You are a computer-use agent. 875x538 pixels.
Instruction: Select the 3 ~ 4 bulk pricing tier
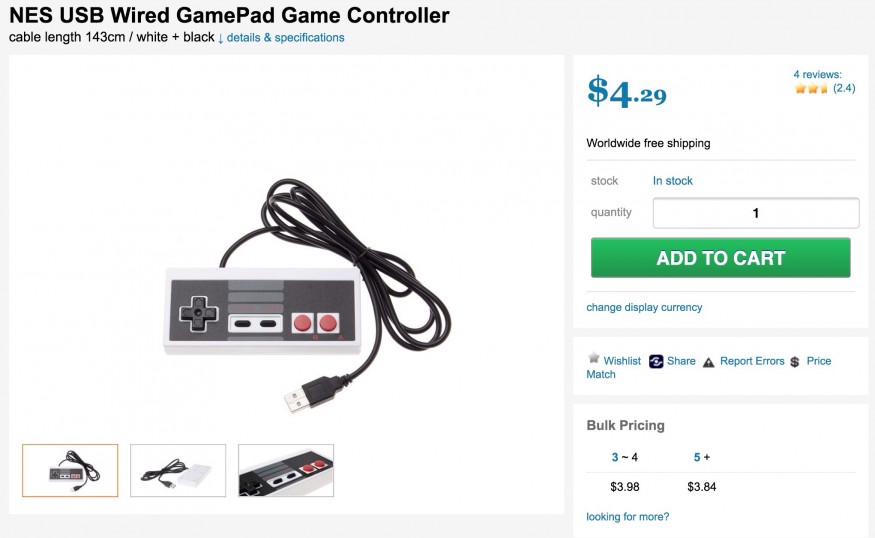tap(624, 457)
